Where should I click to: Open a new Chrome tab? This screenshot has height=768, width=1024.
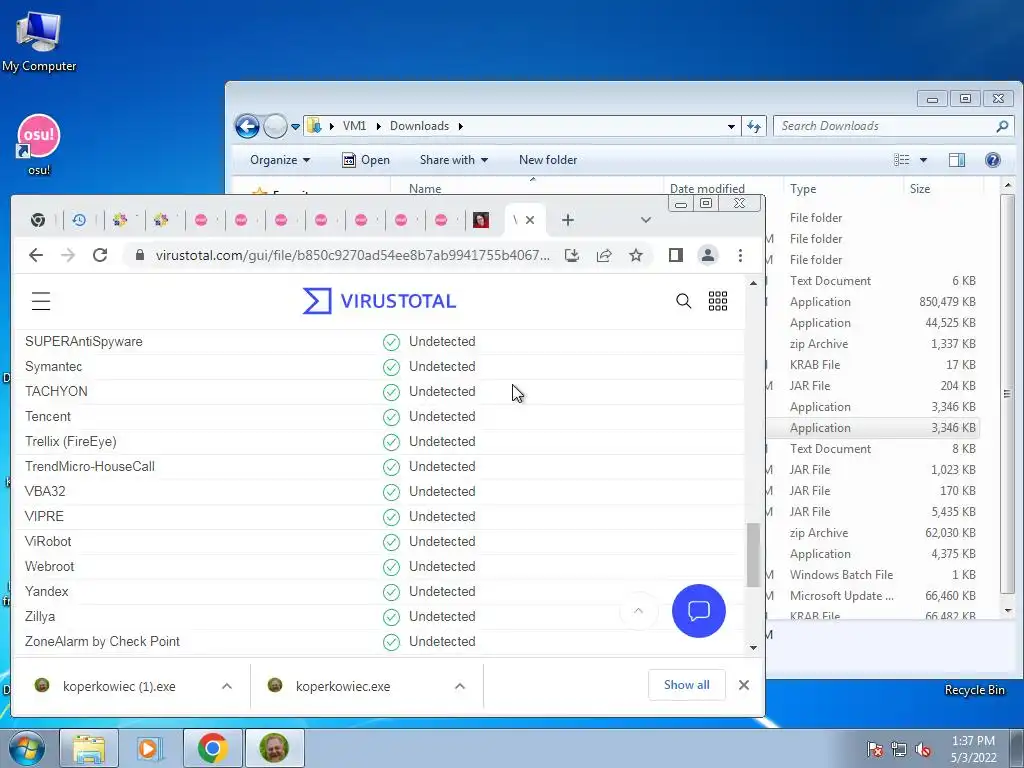click(568, 220)
